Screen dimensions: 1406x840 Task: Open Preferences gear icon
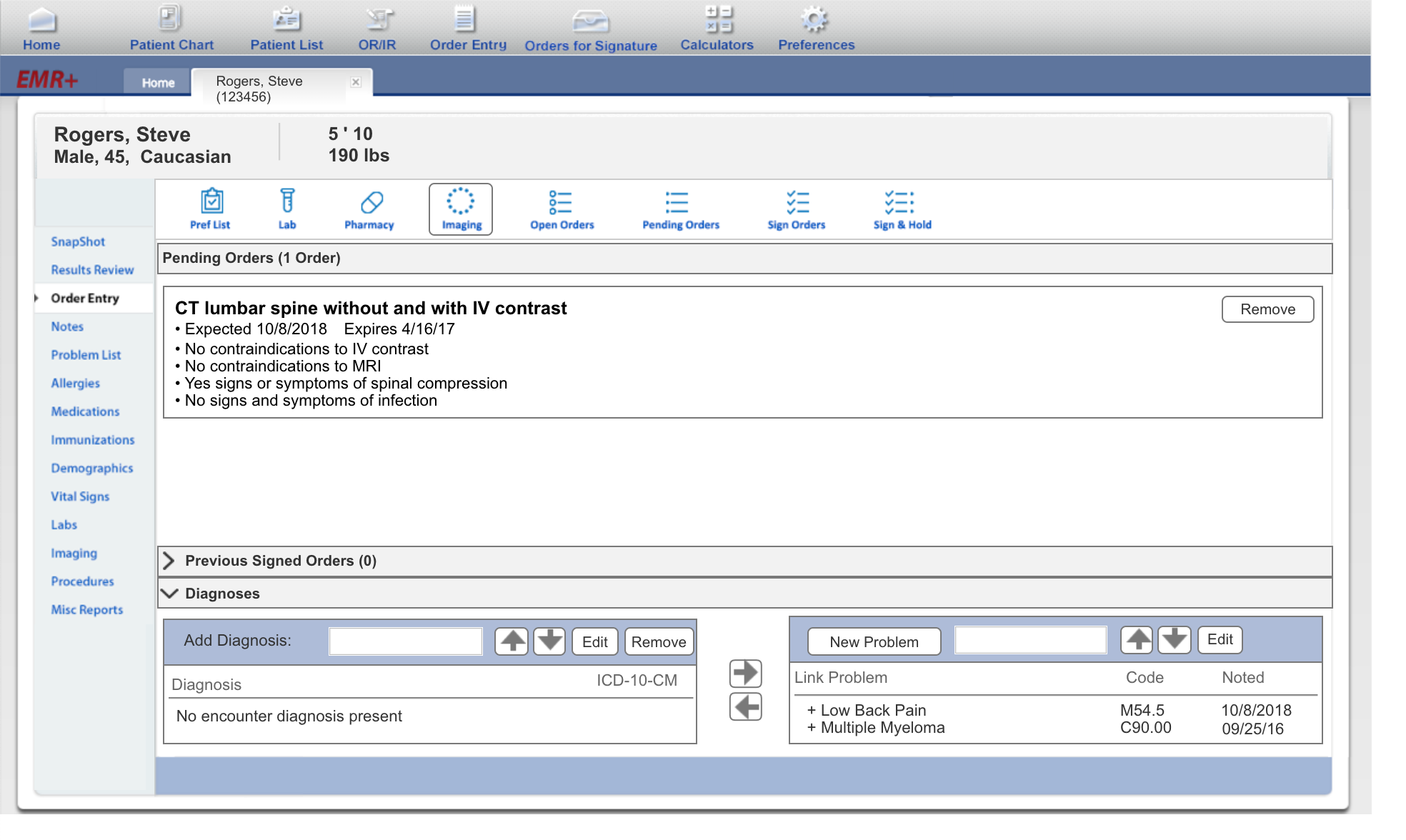[816, 29]
